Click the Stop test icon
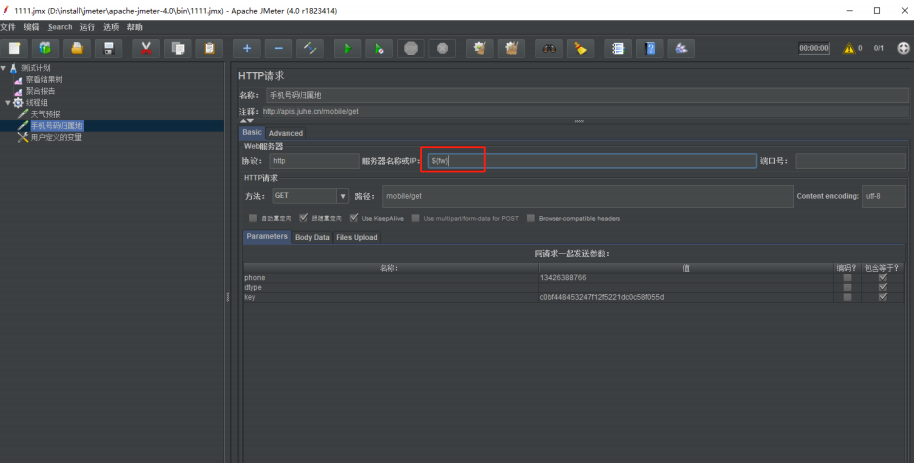The width and height of the screenshot is (915, 463). click(411, 48)
